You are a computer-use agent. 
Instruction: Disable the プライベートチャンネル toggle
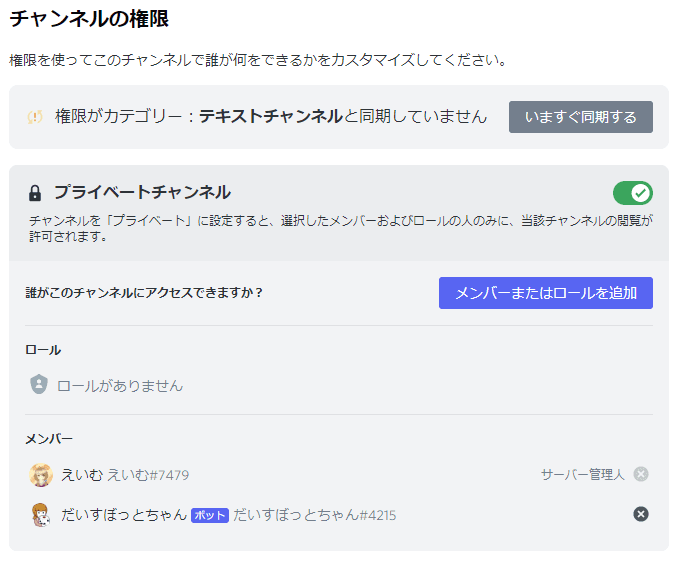[x=632, y=193]
